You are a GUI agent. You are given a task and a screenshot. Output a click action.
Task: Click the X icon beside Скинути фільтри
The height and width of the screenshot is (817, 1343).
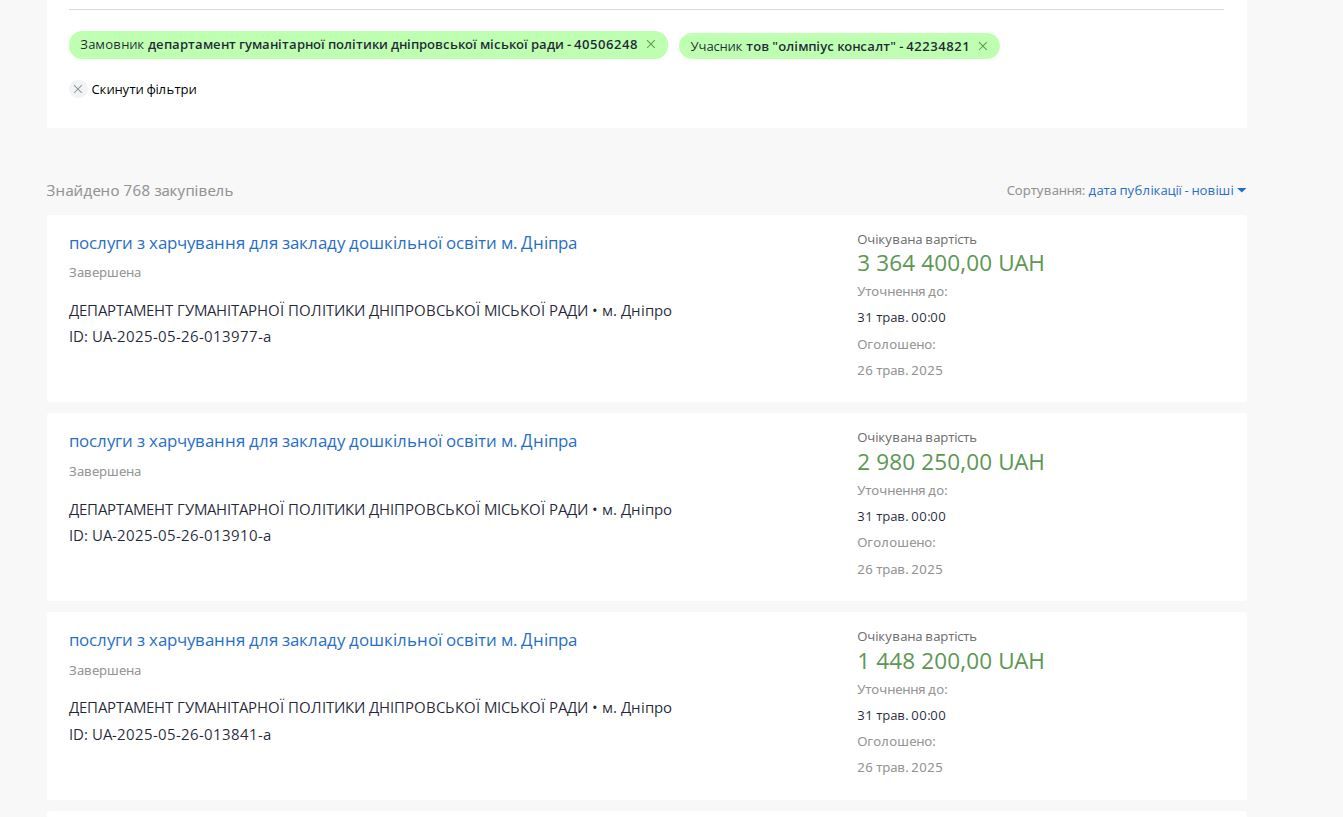[x=78, y=89]
